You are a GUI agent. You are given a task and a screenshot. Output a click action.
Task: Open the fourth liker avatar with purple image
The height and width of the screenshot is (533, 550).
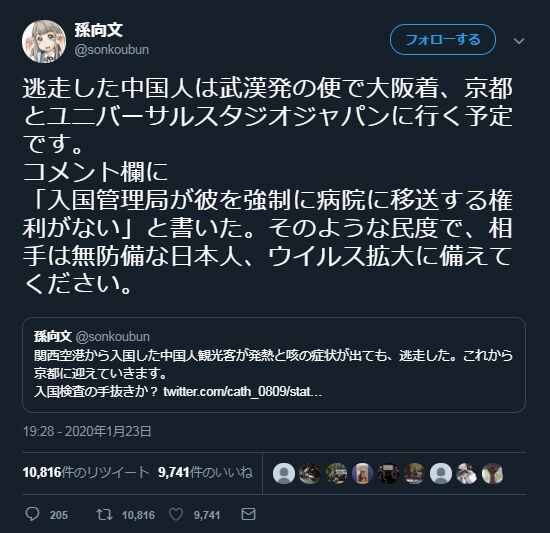coord(362,473)
